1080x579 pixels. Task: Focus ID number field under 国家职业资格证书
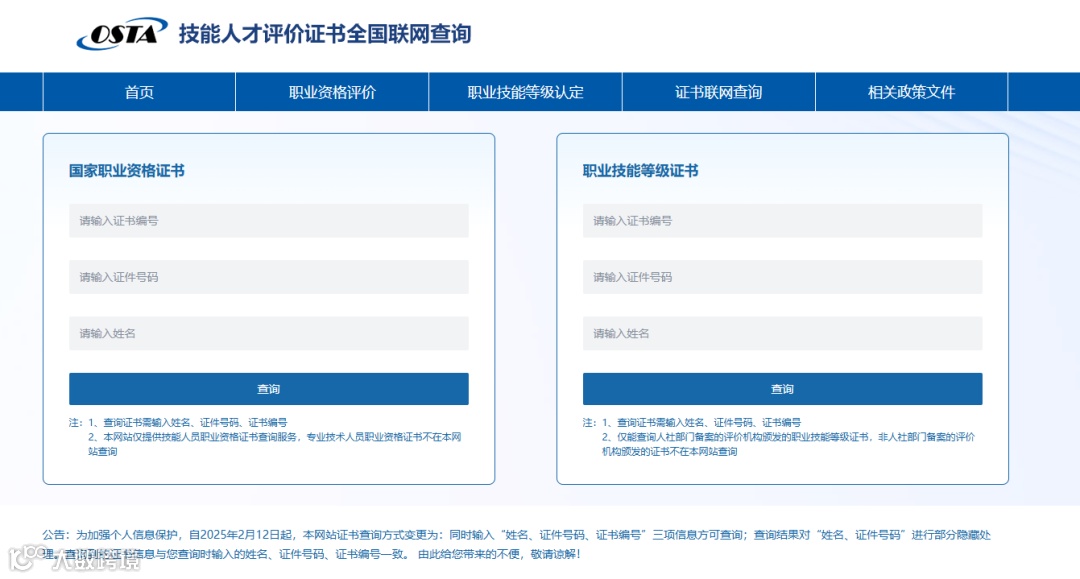[269, 277]
